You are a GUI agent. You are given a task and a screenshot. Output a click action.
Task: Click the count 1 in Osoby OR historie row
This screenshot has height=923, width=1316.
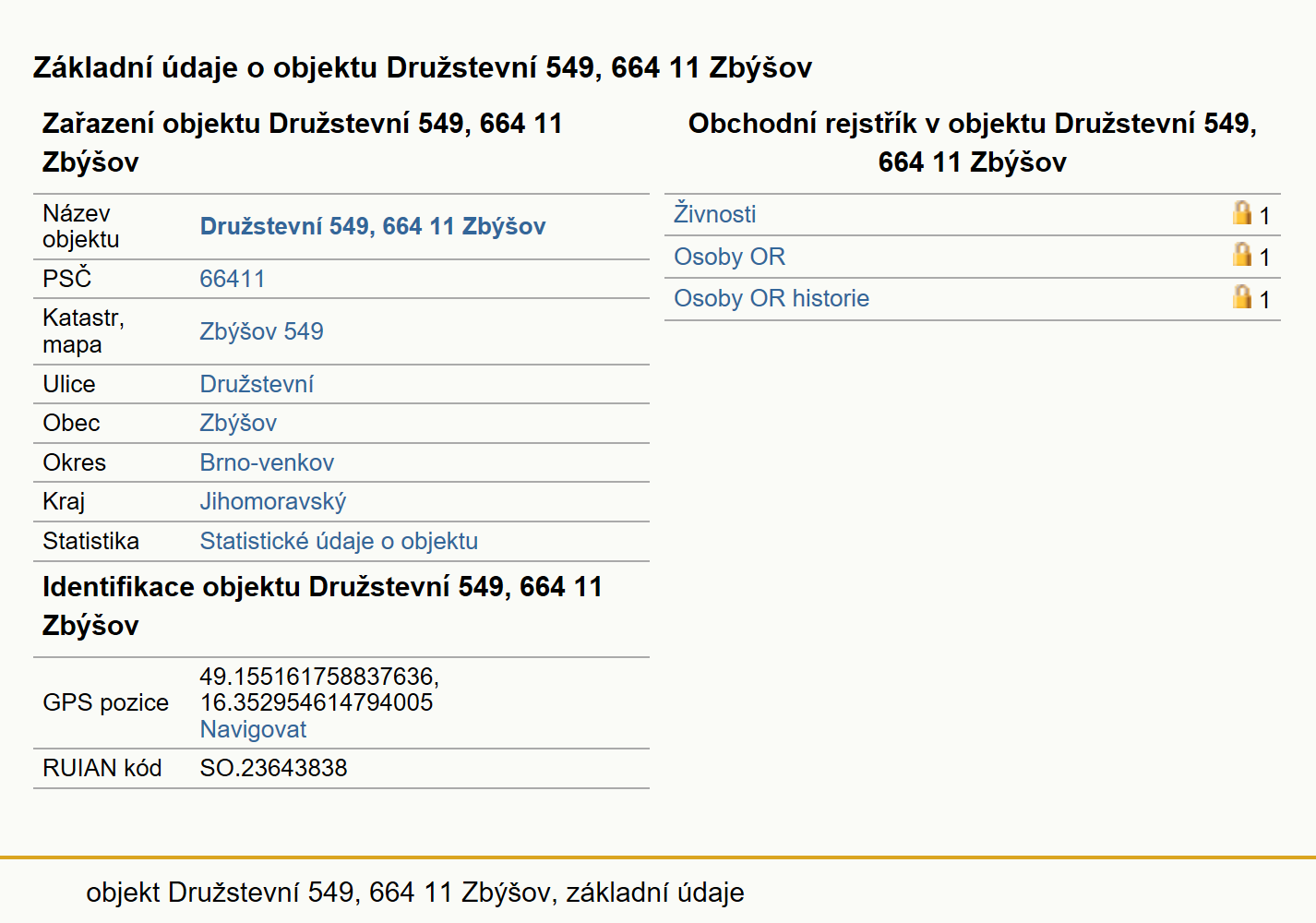pyautogui.click(x=1264, y=299)
